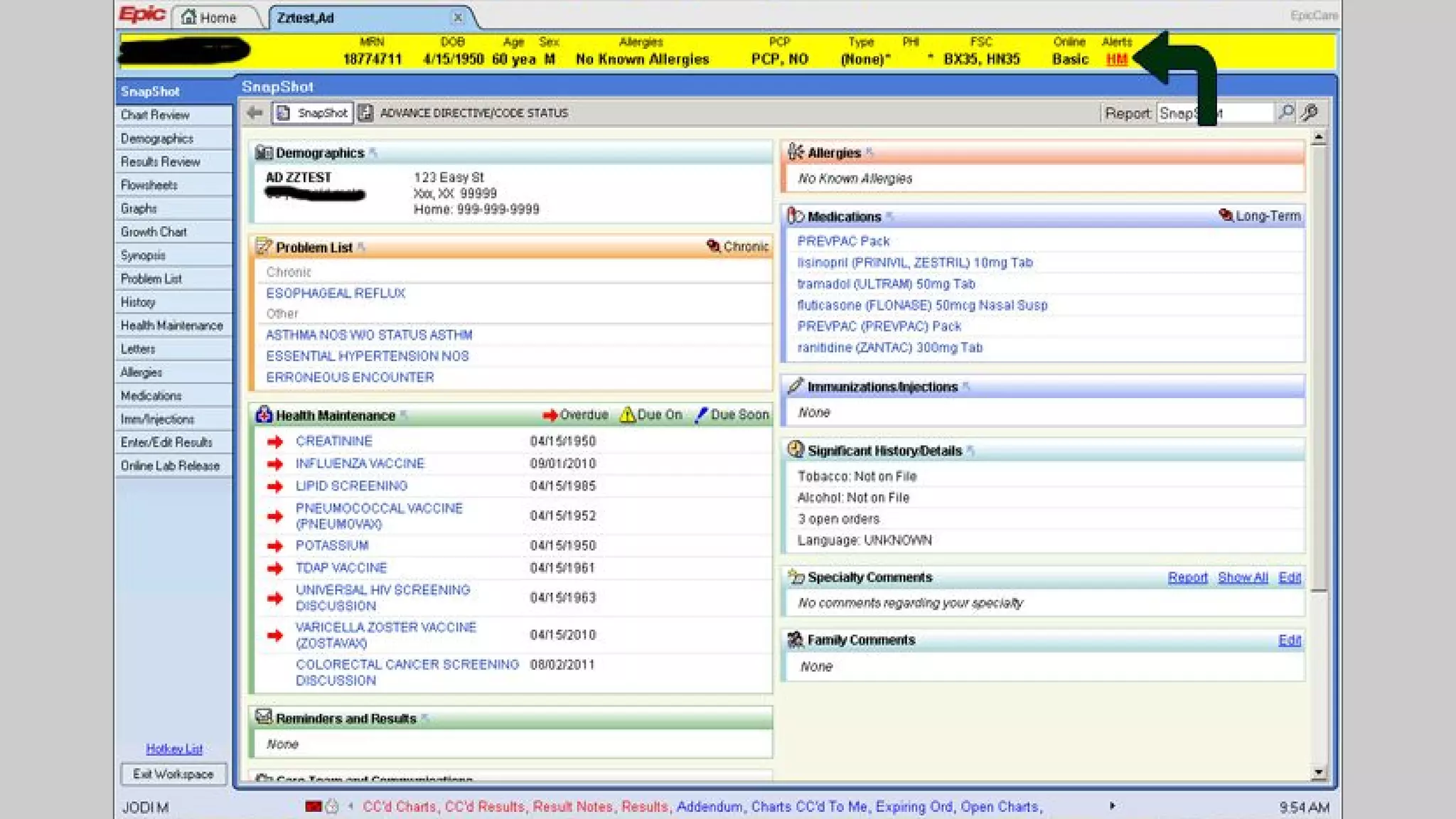
Task: Click the magnifier search icon beside Report field
Action: point(1285,113)
